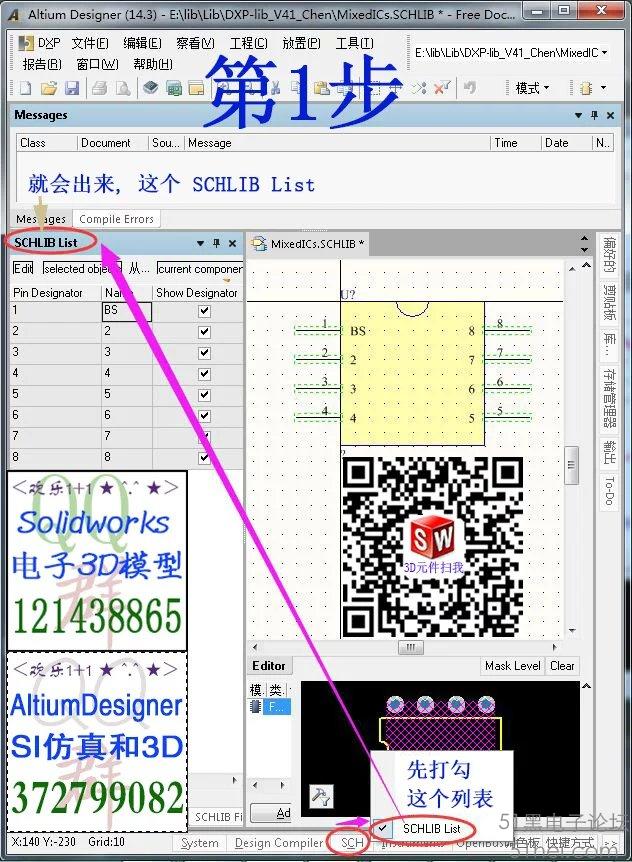Toggle Show Designator checkbox for pin 5
Image resolution: width=632 pixels, height=862 pixels.
tap(204, 395)
